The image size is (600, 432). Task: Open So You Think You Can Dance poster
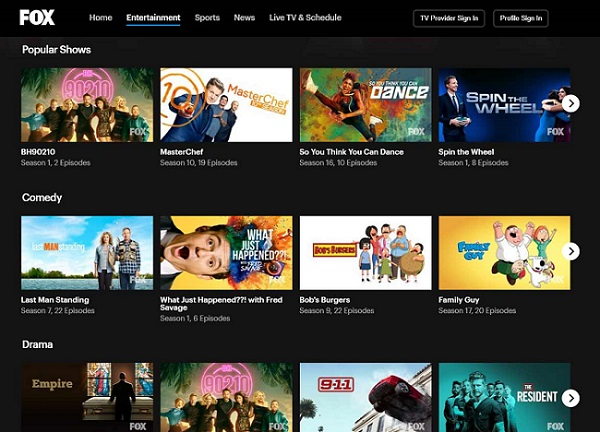(x=365, y=105)
